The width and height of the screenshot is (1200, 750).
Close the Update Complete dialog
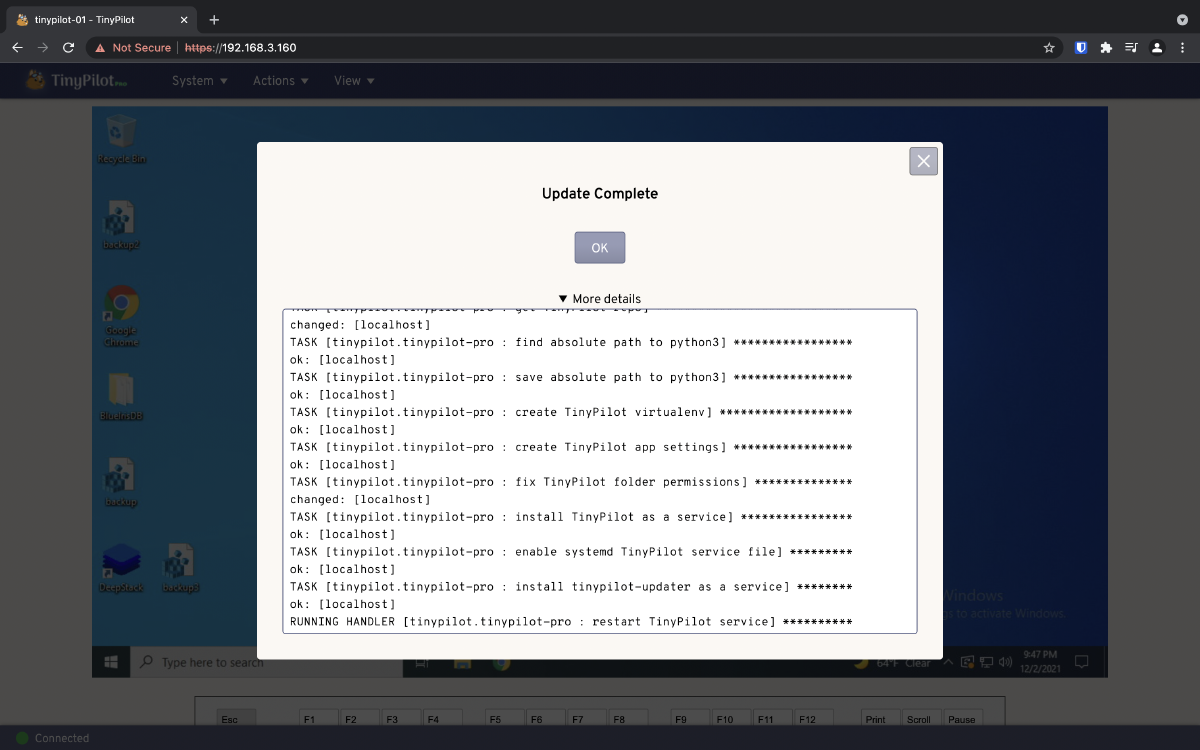pyautogui.click(x=923, y=161)
